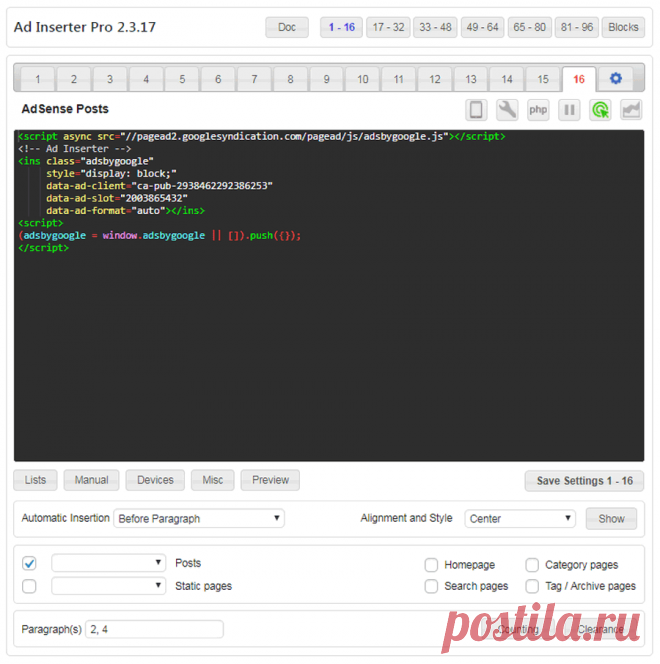The width and height of the screenshot is (660, 664).
Task: Open the Doc button
Action: [287, 27]
